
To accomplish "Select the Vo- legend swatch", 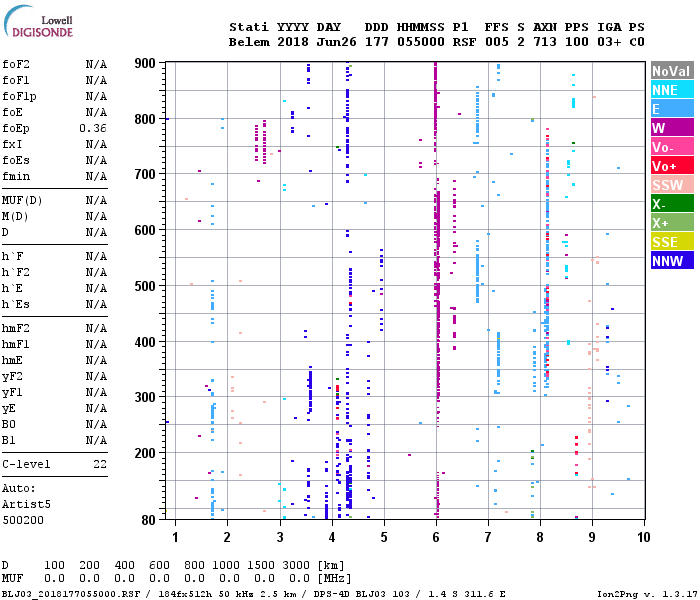I will pyautogui.click(x=672, y=147).
